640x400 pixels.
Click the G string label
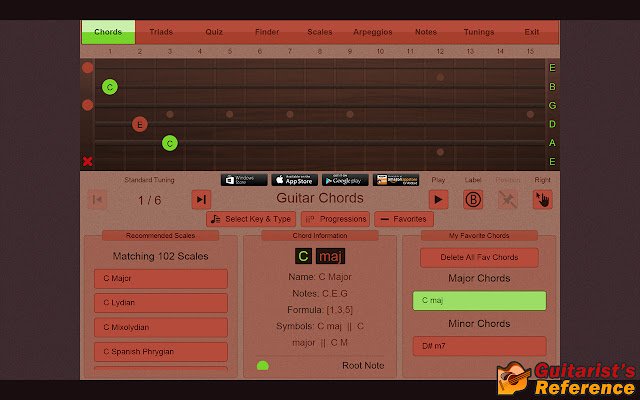tap(552, 105)
